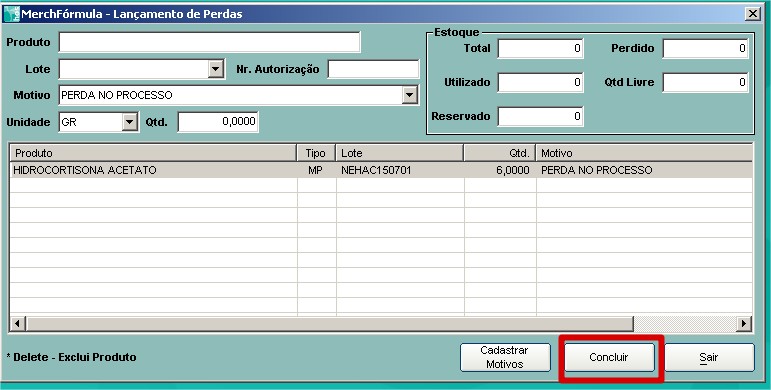Click the MP type cell
This screenshot has height=390, width=771.
point(315,170)
